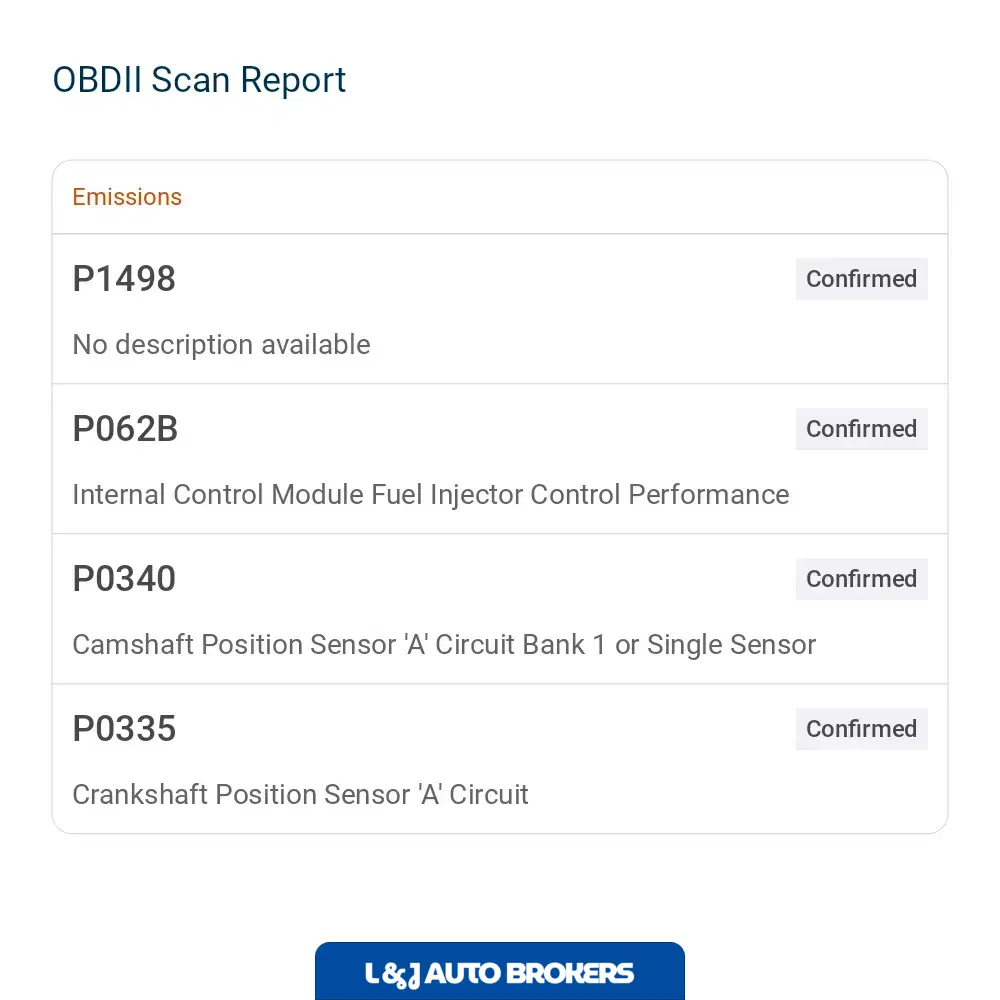Click the 'AUTO BROKERS' text in the banner

pyautogui.click(x=529, y=974)
